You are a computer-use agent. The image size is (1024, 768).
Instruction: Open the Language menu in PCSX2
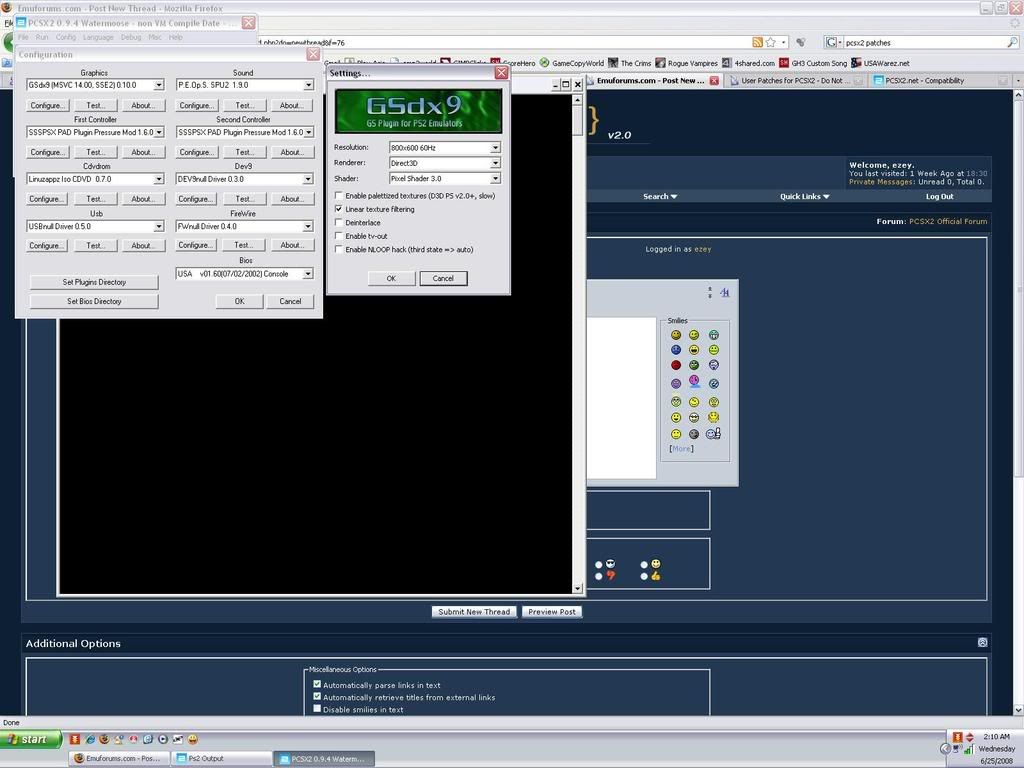click(x=98, y=37)
